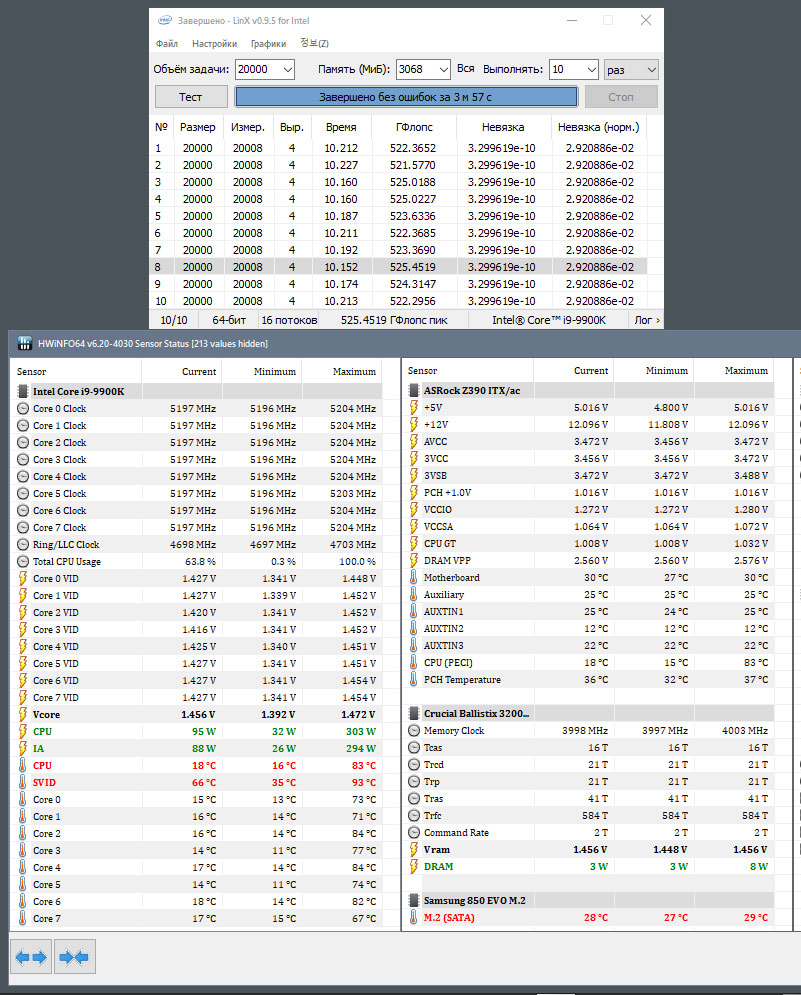Open the Файл menu in LinX
The width and height of the screenshot is (801, 995).
point(167,44)
